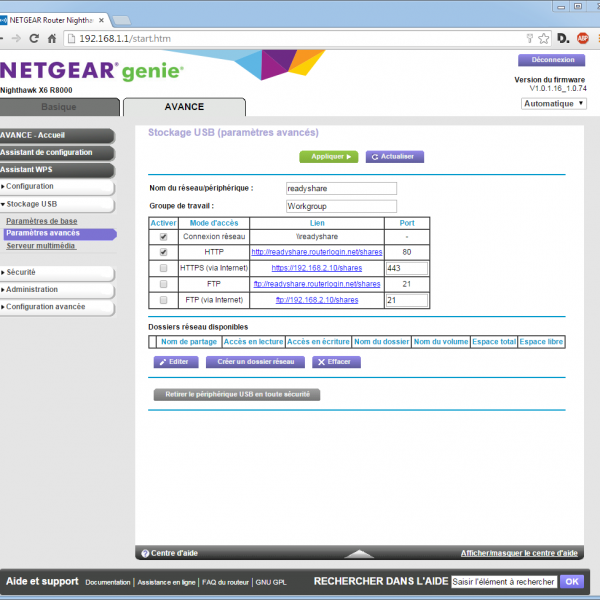
Task: Click the help center question mark icon
Action: coord(145,553)
